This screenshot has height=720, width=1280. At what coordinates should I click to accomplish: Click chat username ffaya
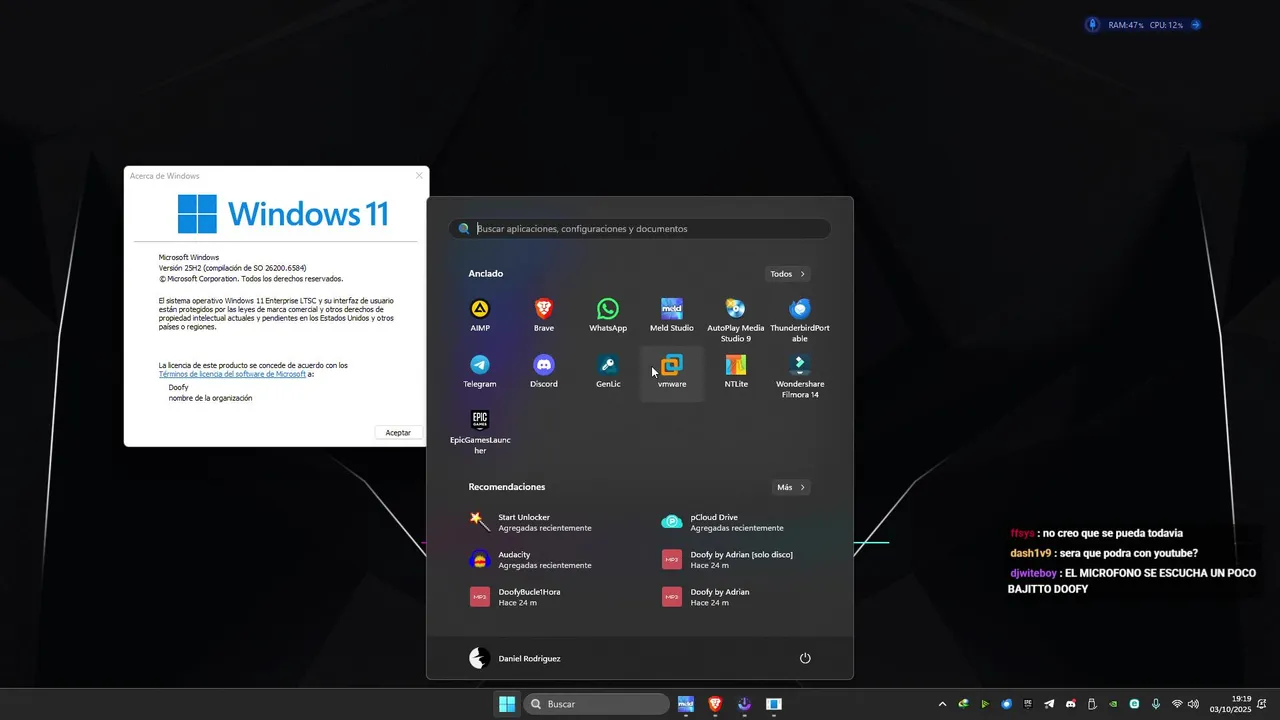click(x=1022, y=533)
